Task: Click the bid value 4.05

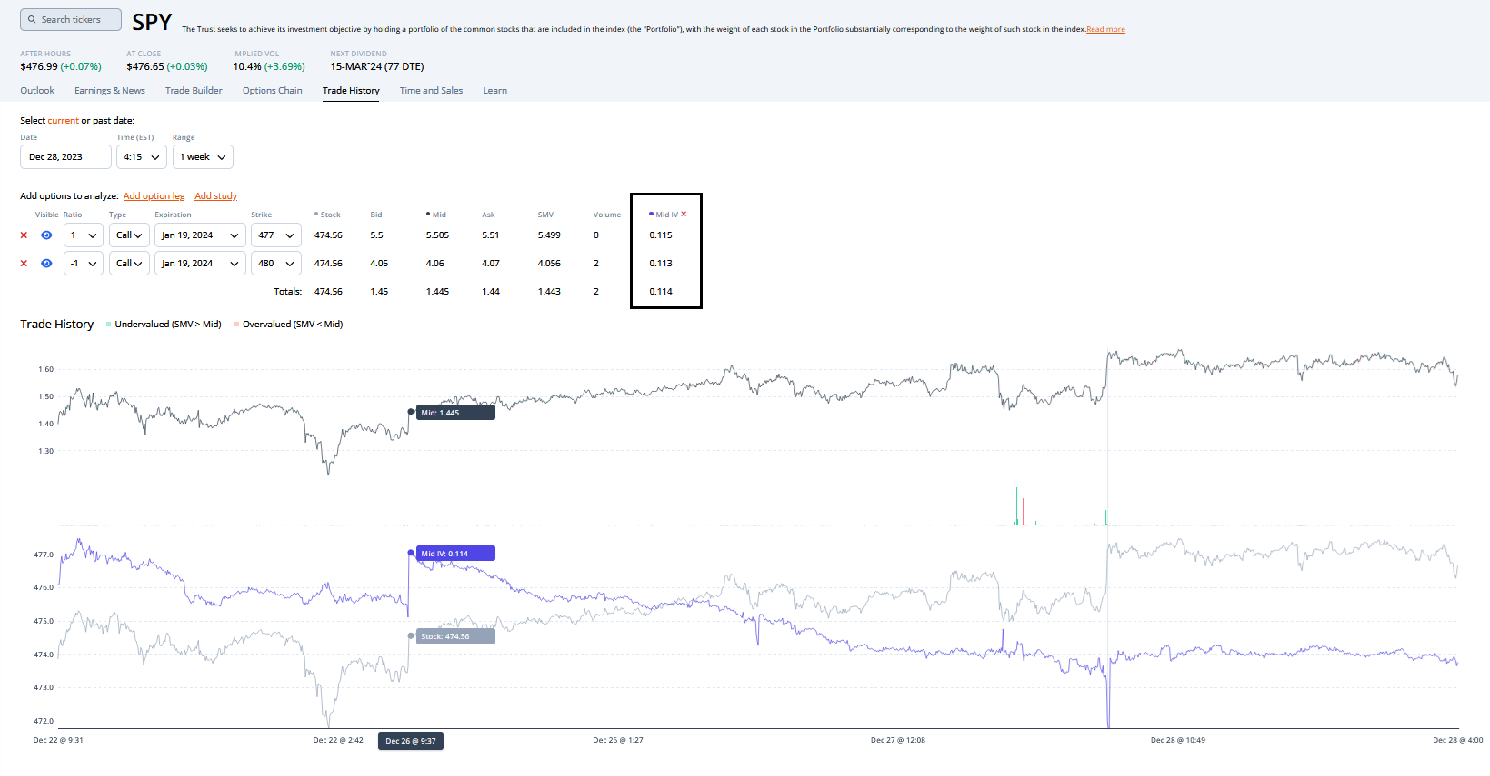Action: click(x=378, y=263)
